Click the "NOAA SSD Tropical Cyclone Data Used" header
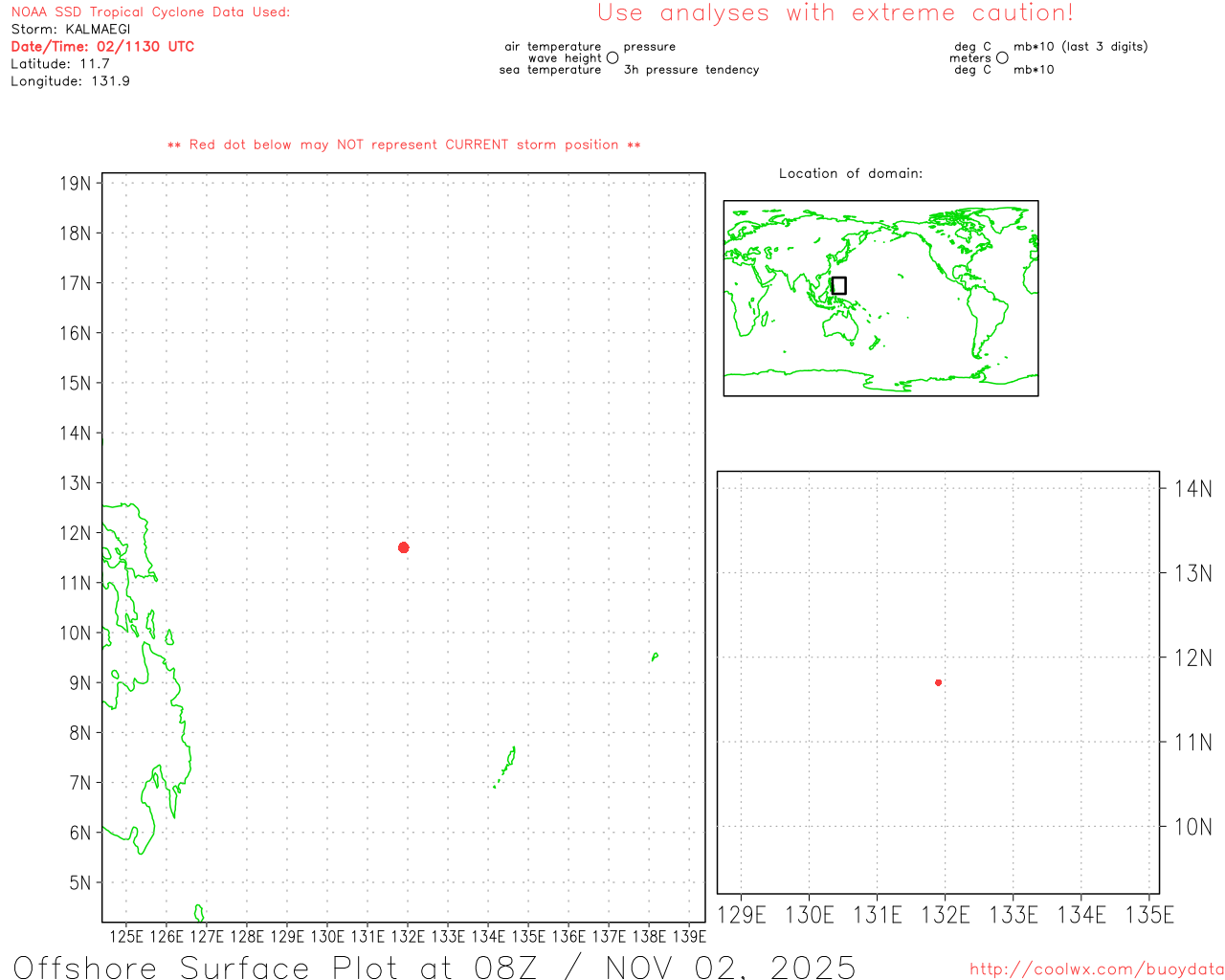 tap(150, 12)
